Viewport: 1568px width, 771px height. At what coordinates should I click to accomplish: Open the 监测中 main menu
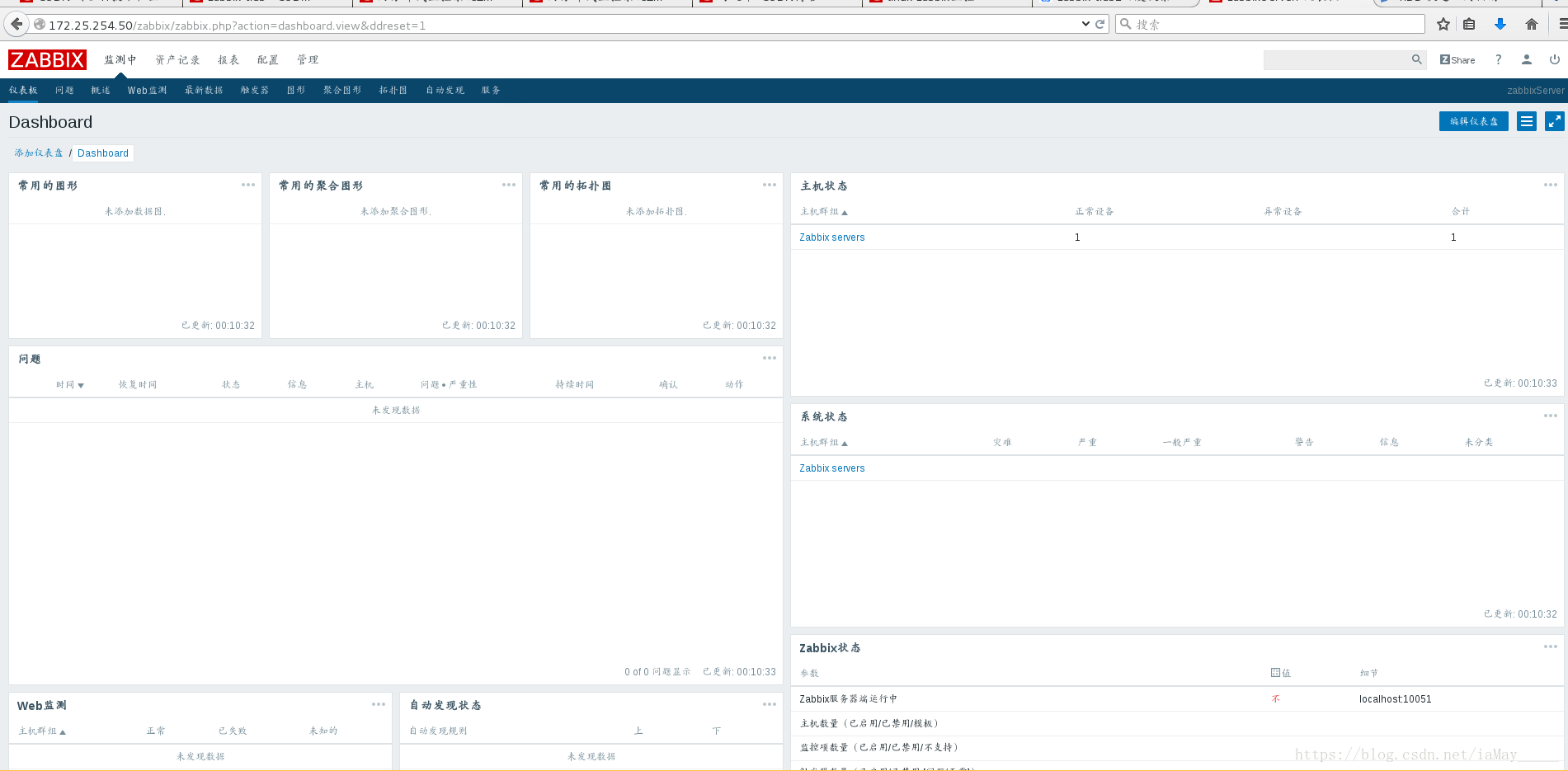(120, 59)
